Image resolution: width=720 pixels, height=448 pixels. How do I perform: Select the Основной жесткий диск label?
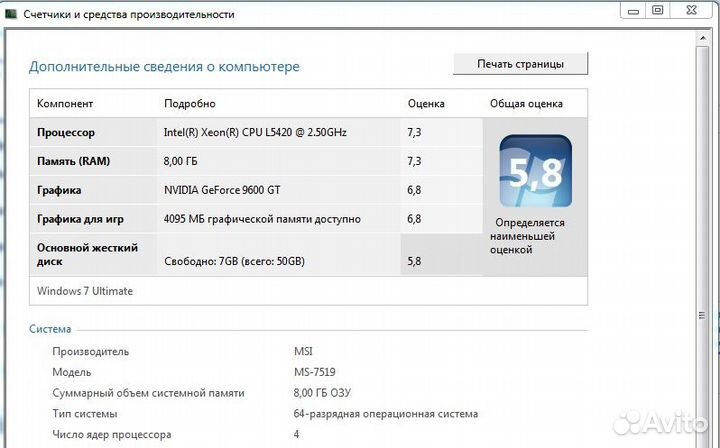tap(87, 254)
